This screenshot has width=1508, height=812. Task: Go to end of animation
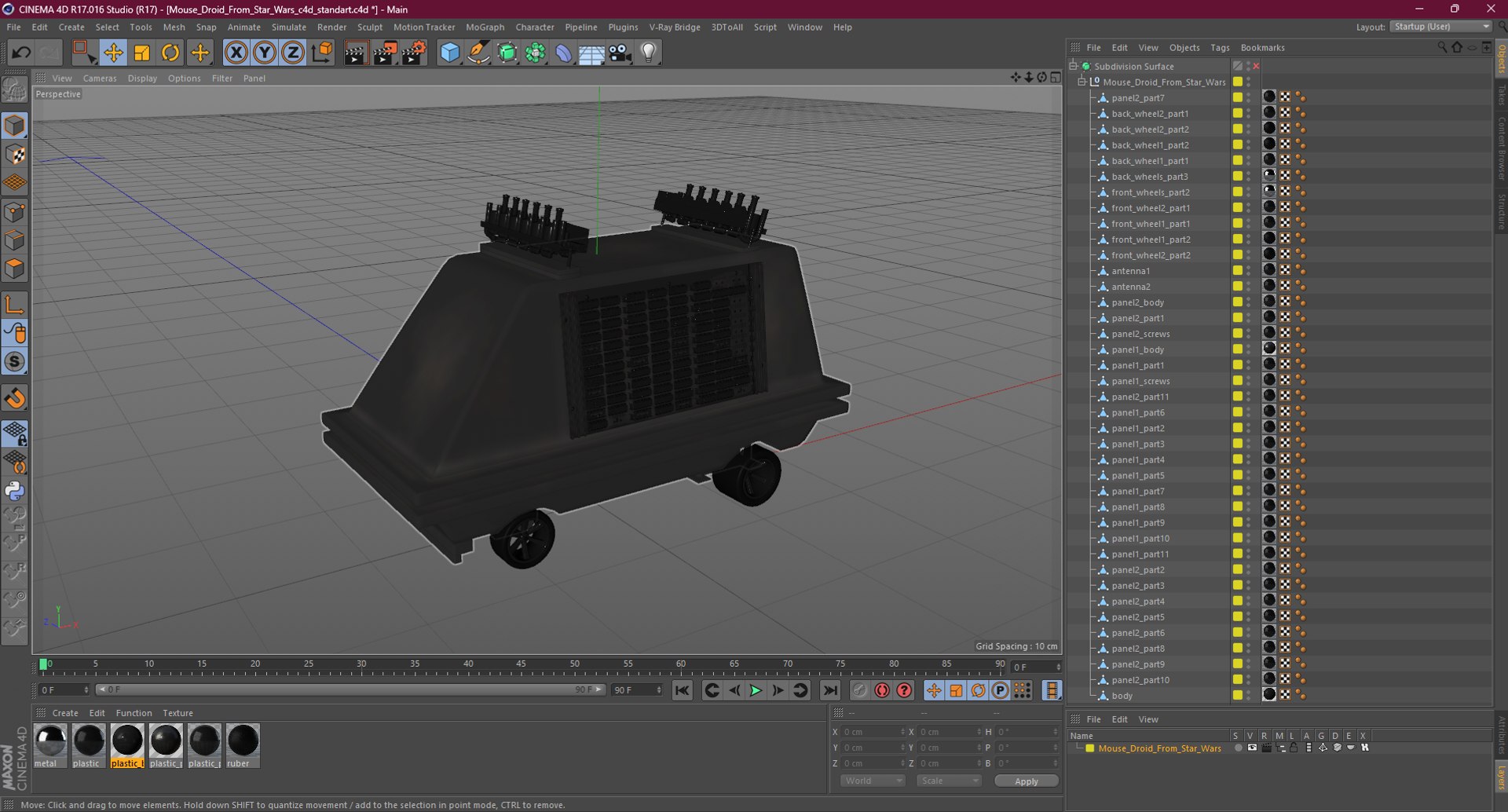point(830,690)
